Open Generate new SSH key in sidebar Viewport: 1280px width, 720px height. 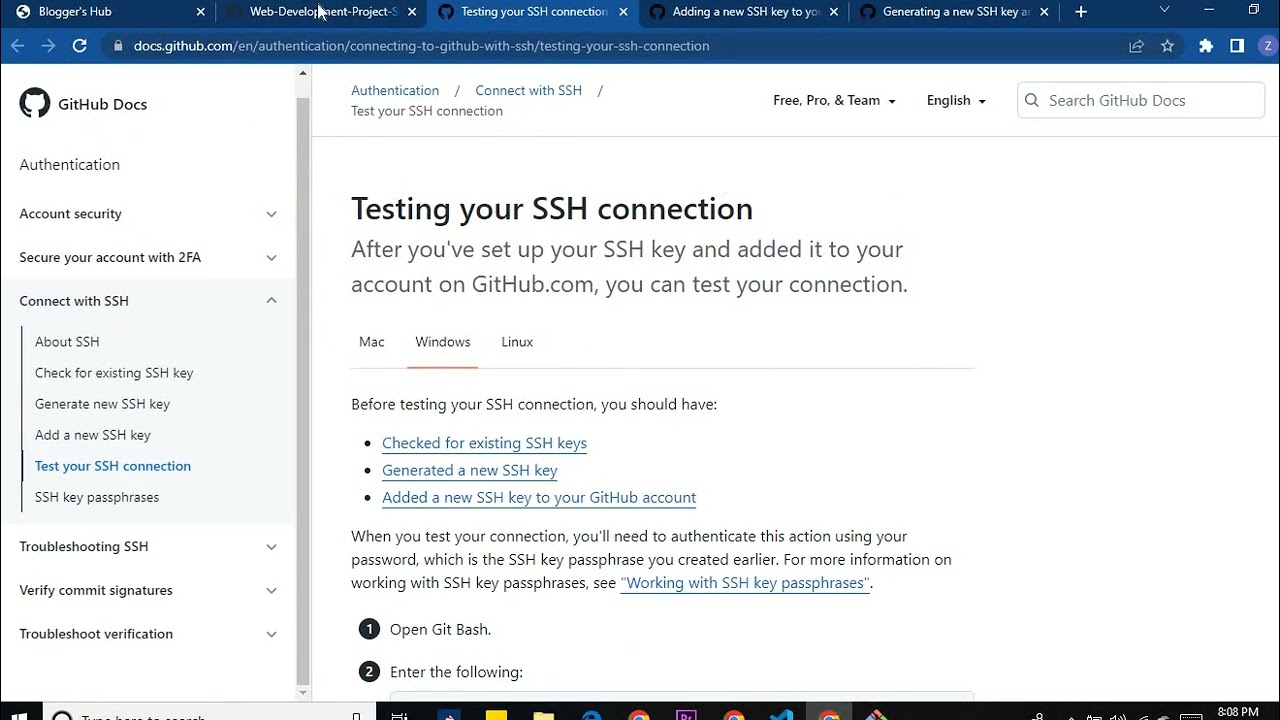pyautogui.click(x=102, y=404)
